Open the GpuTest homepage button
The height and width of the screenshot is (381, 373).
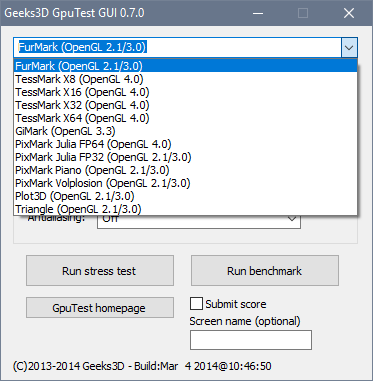click(x=100, y=308)
